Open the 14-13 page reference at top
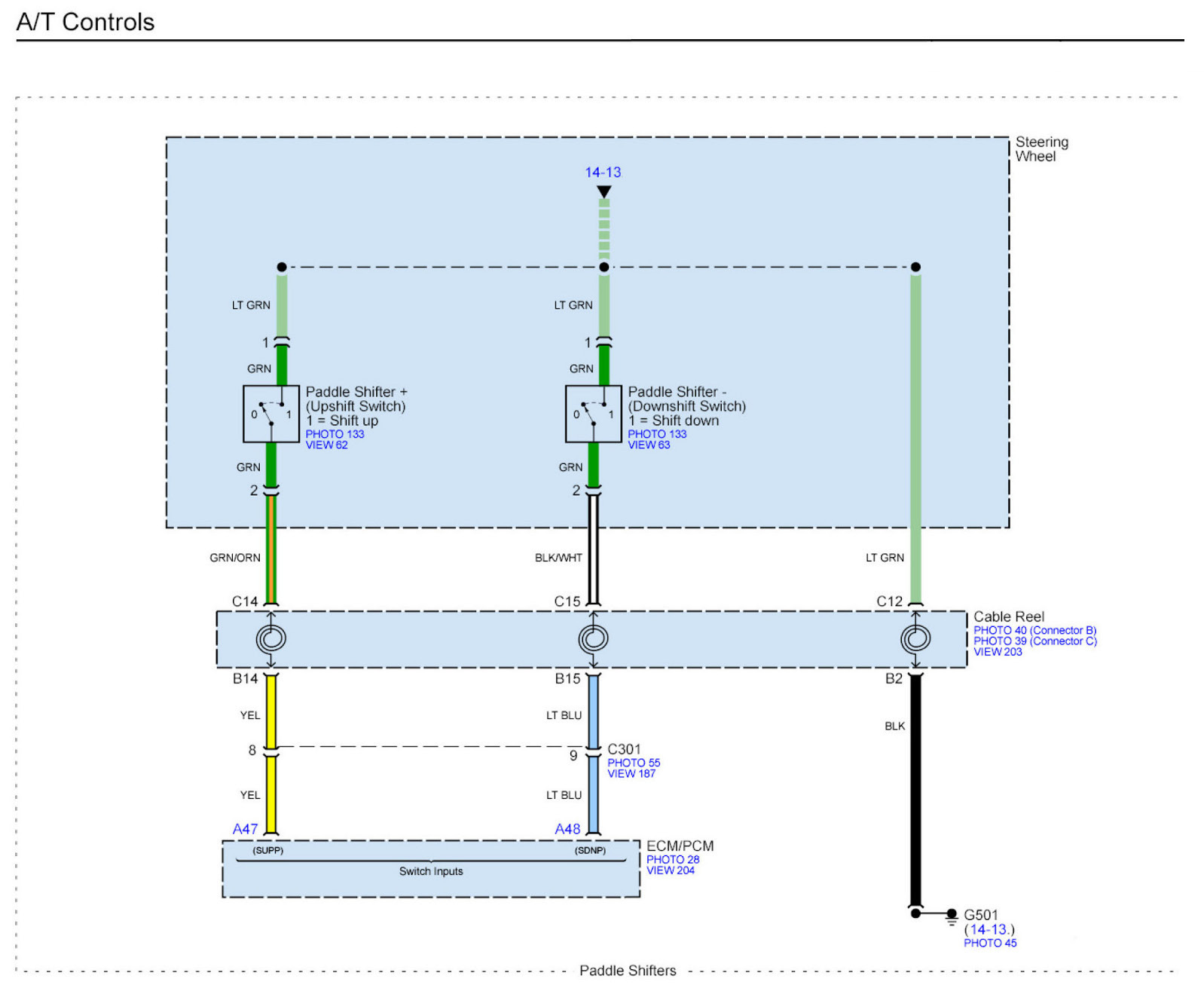 pos(603,173)
